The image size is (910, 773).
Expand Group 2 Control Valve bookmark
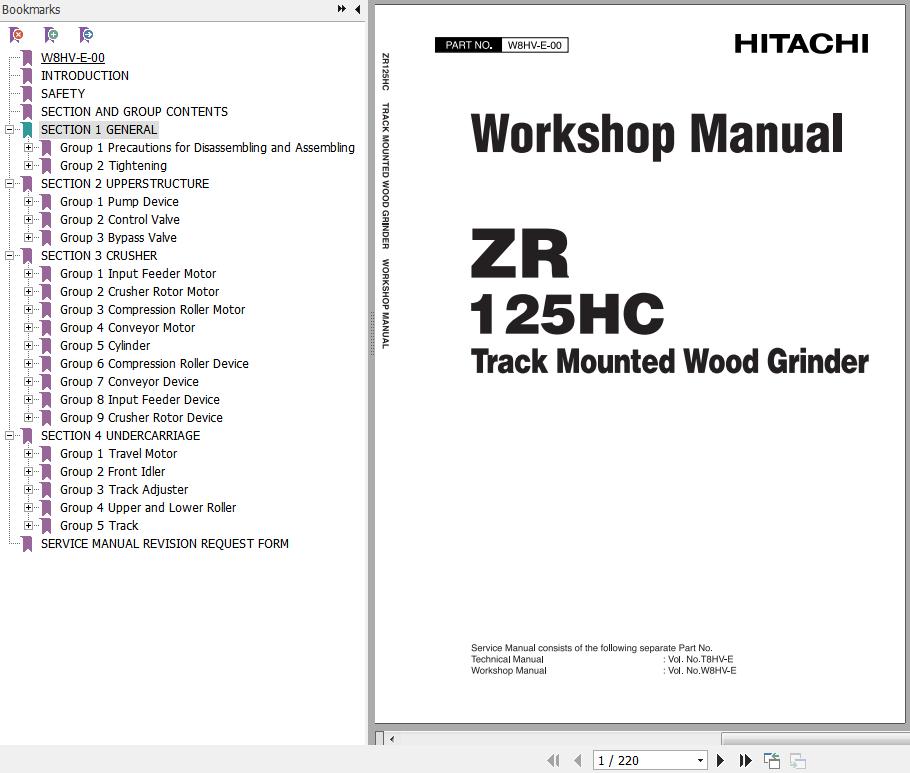[x=28, y=219]
